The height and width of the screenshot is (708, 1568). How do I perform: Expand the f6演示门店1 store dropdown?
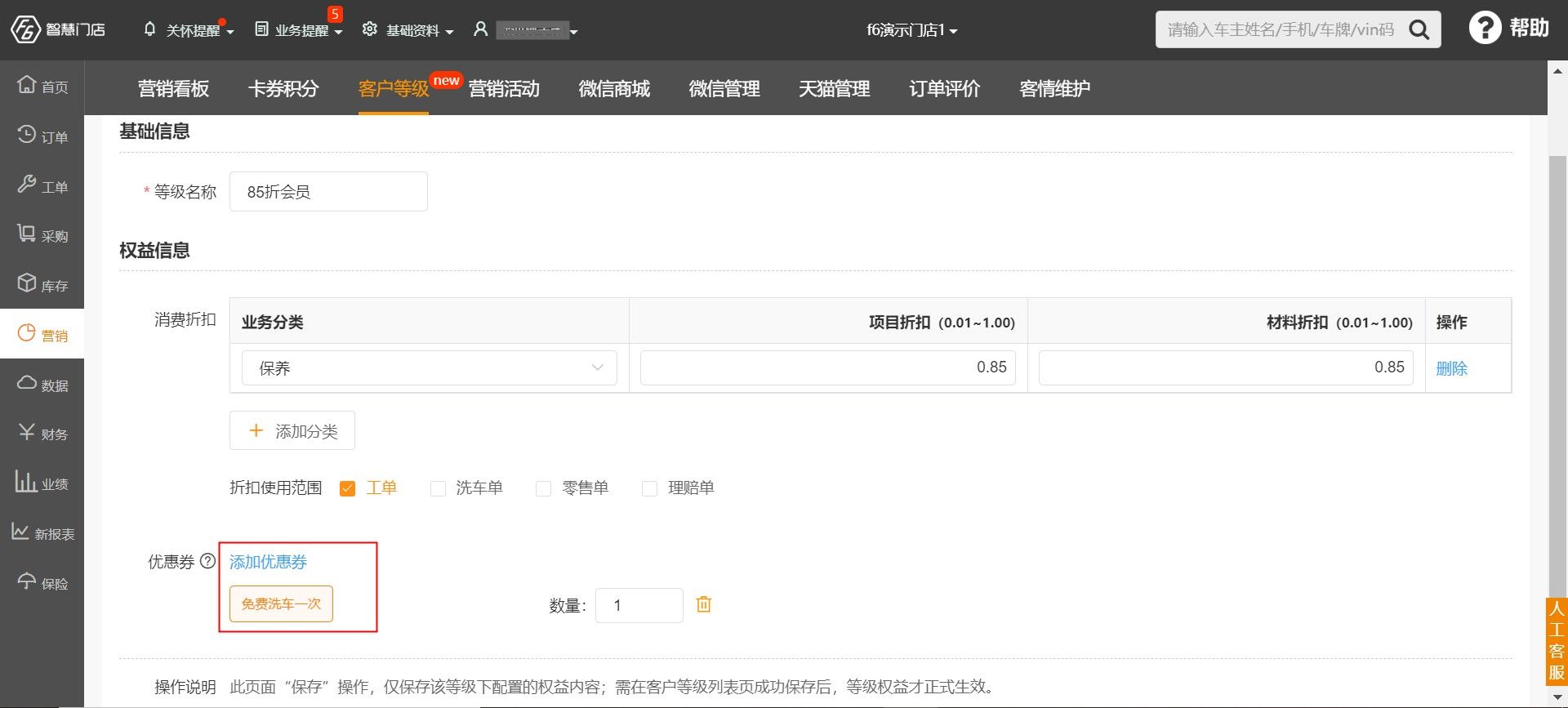click(x=911, y=30)
